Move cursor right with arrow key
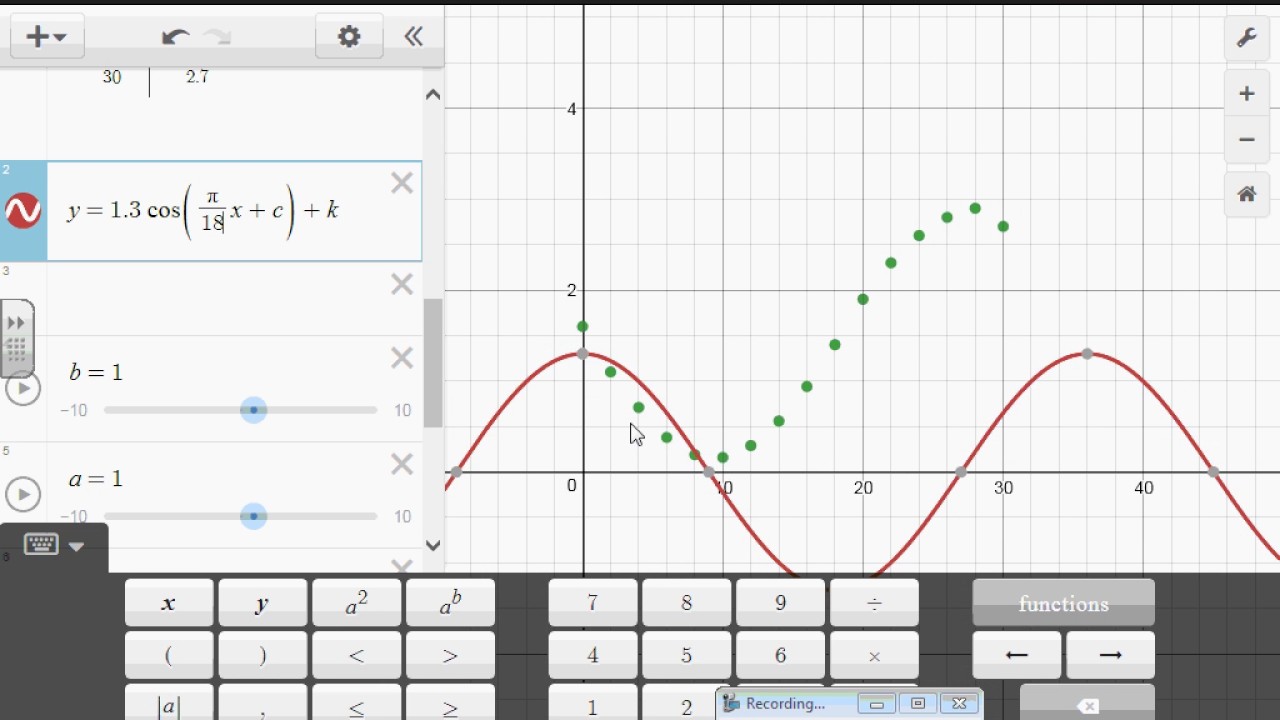Image resolution: width=1280 pixels, height=720 pixels. click(x=1110, y=655)
